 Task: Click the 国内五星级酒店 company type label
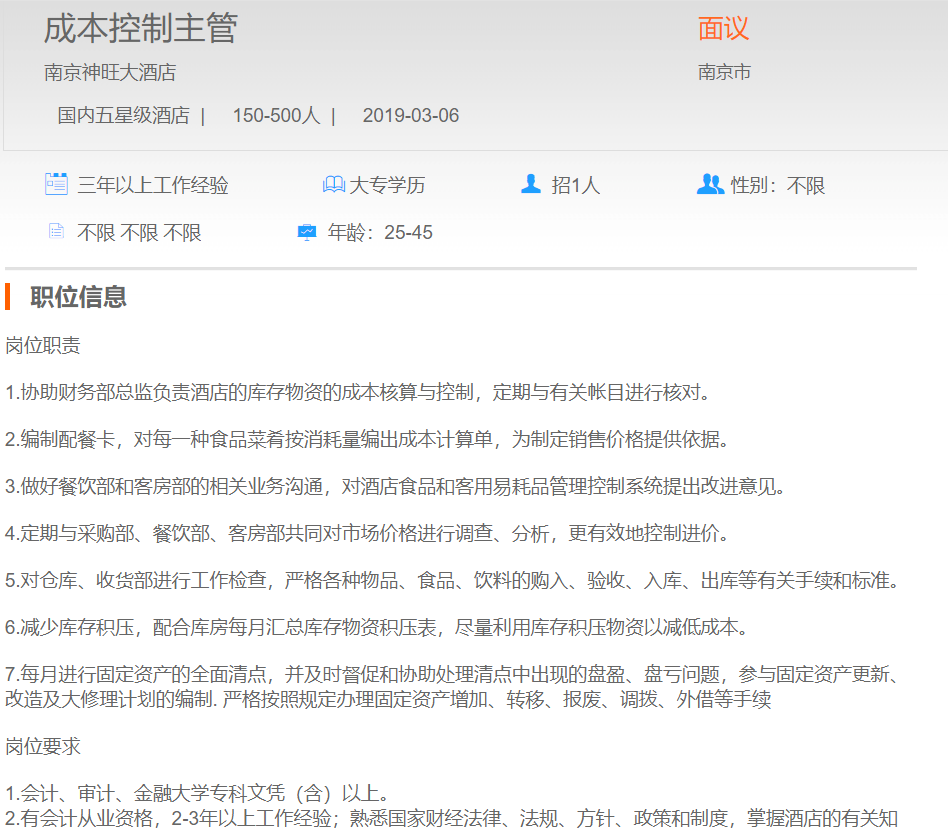123,116
